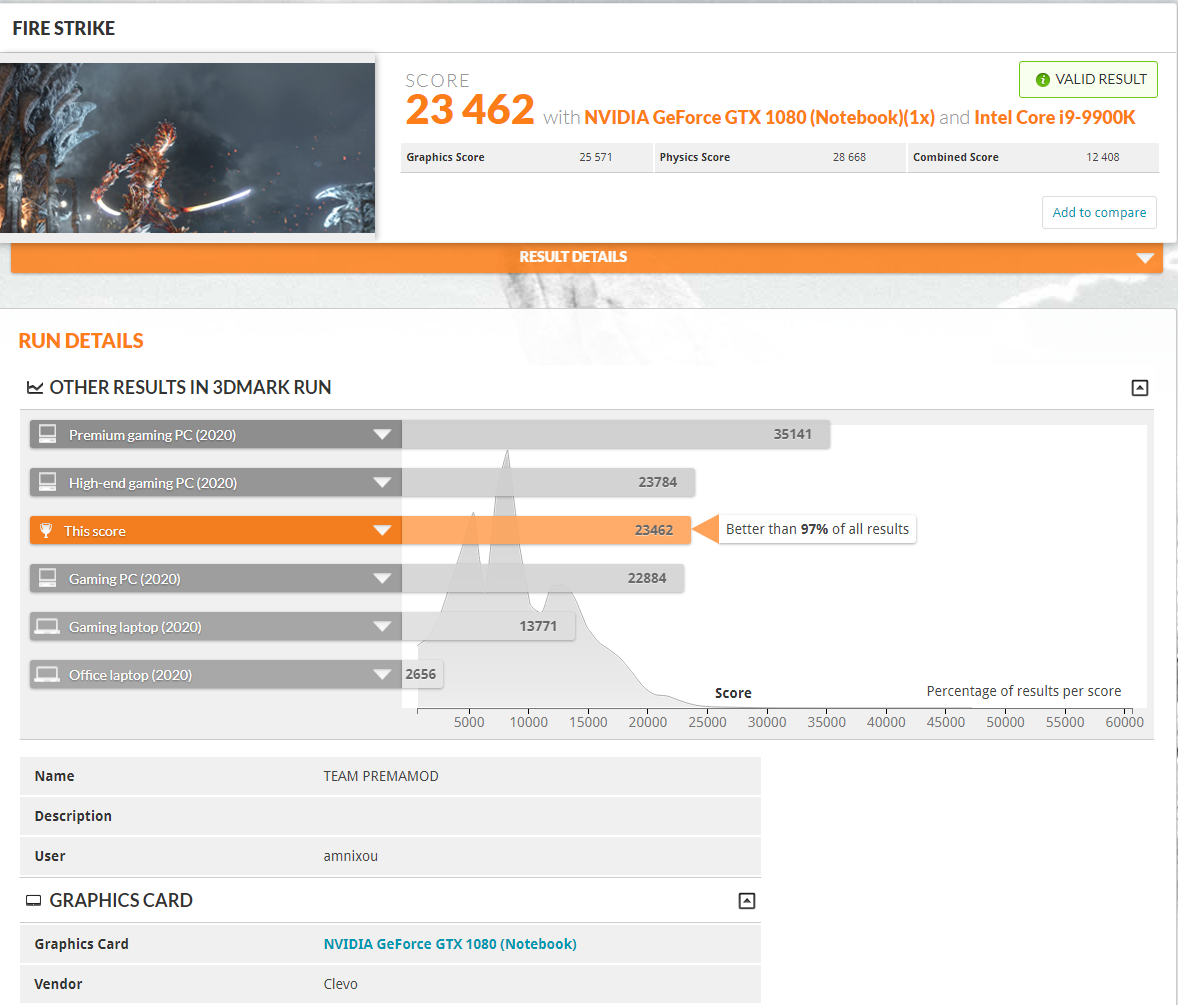Click the laptop icon for Gaming laptop (2020)
1178x1005 pixels.
pos(47,626)
